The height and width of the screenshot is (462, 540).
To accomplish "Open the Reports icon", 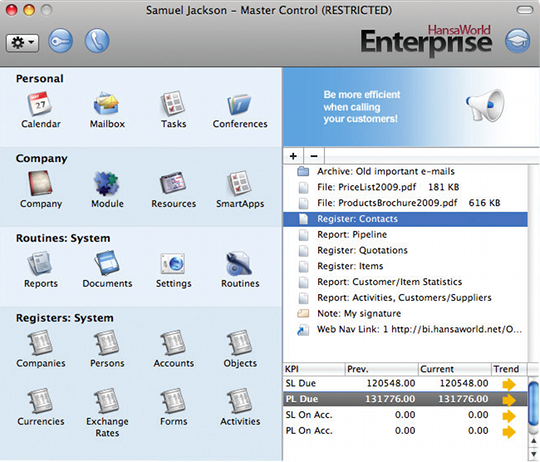I will tap(40, 263).
